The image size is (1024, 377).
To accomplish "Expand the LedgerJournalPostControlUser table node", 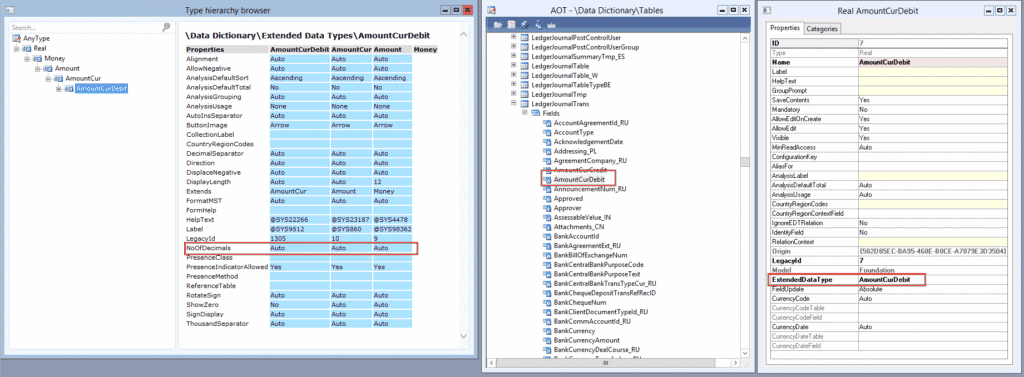I will pyautogui.click(x=514, y=37).
